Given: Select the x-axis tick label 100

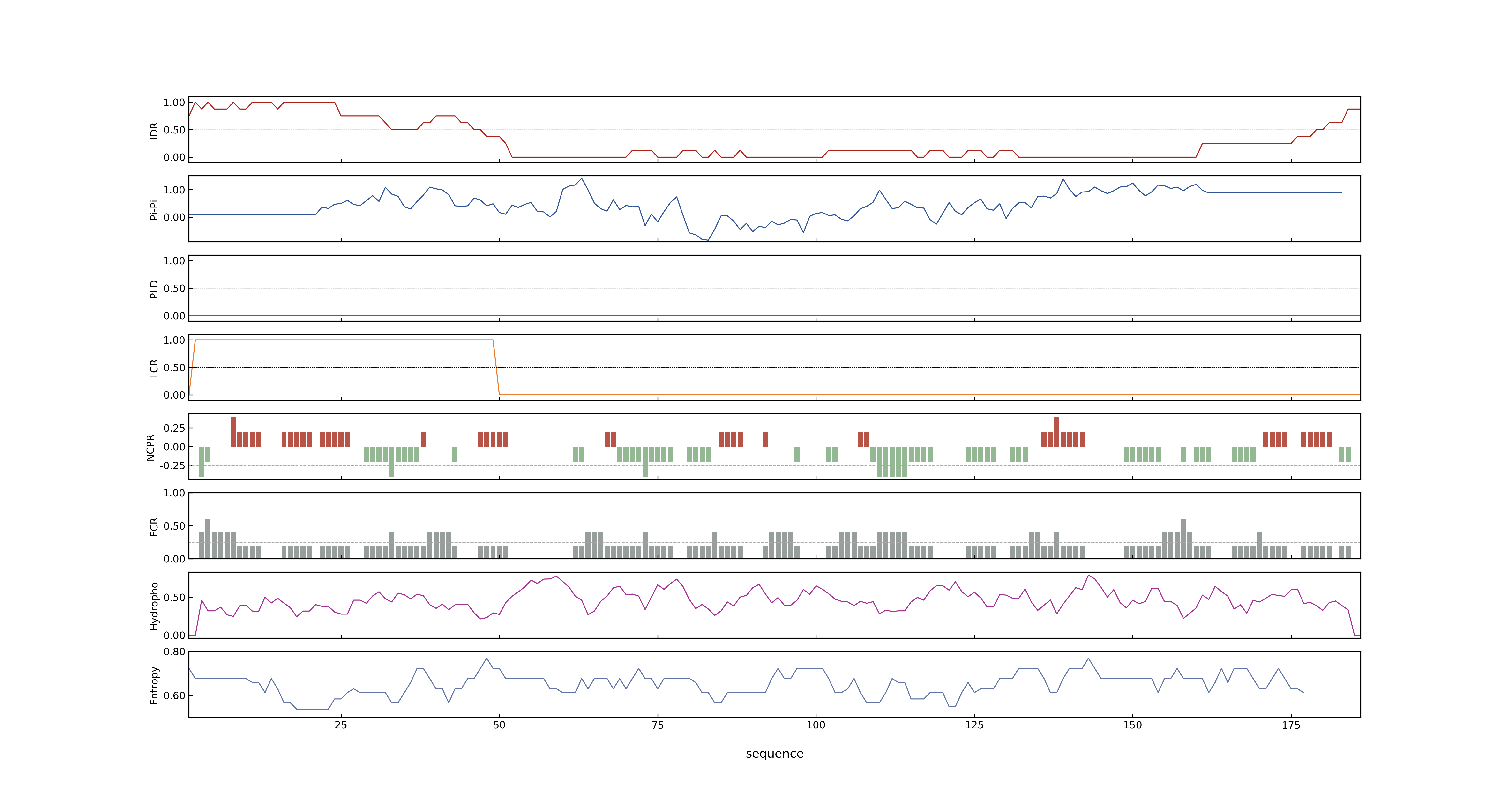Looking at the screenshot, I should (x=816, y=725).
